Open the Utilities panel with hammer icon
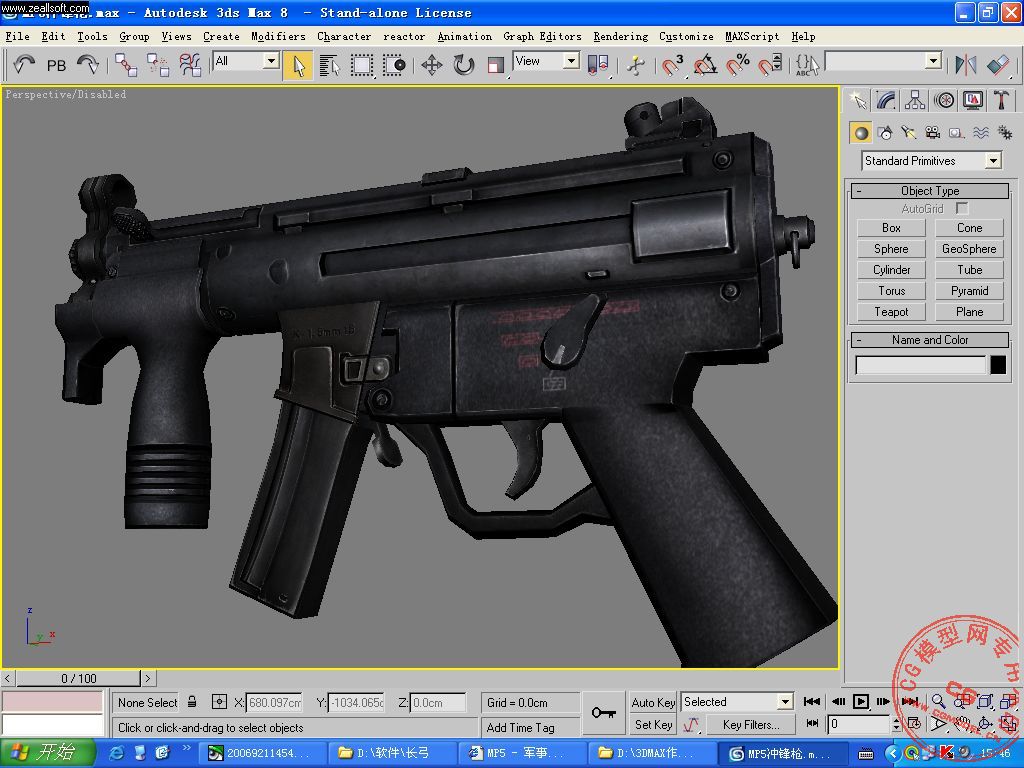Image resolution: width=1024 pixels, height=768 pixels. pos(1000,99)
